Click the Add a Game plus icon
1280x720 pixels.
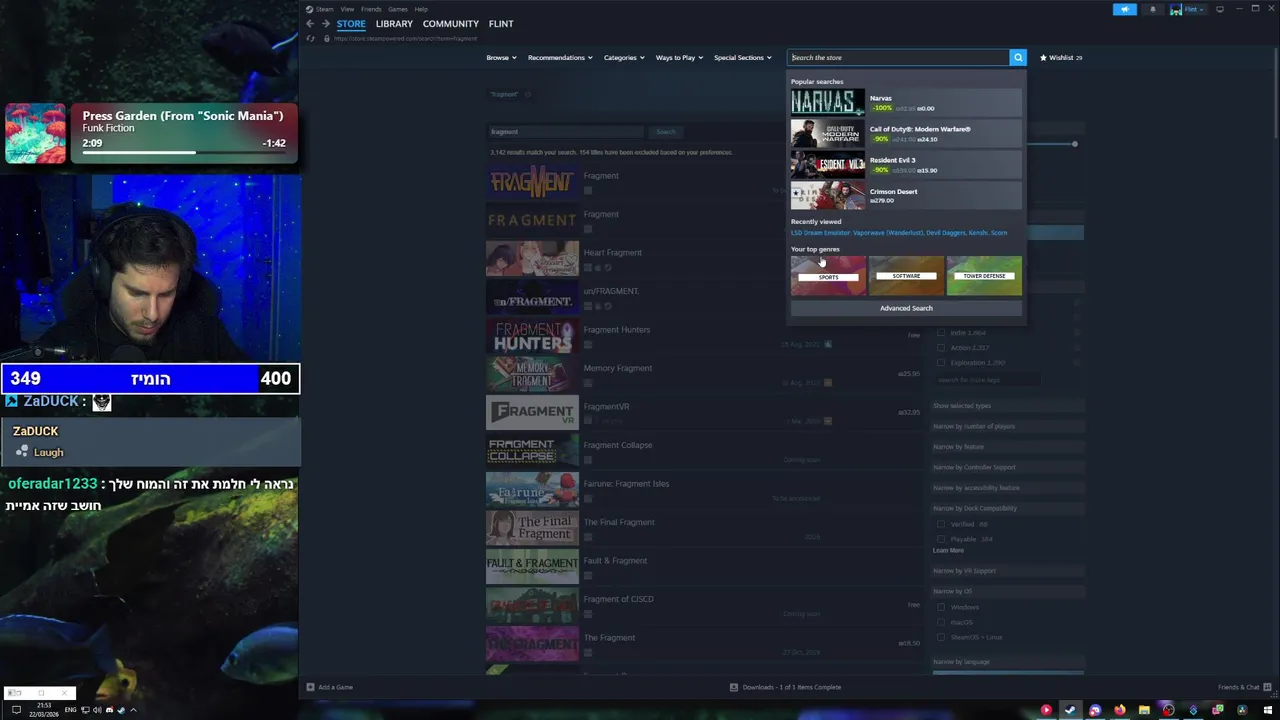[310, 687]
